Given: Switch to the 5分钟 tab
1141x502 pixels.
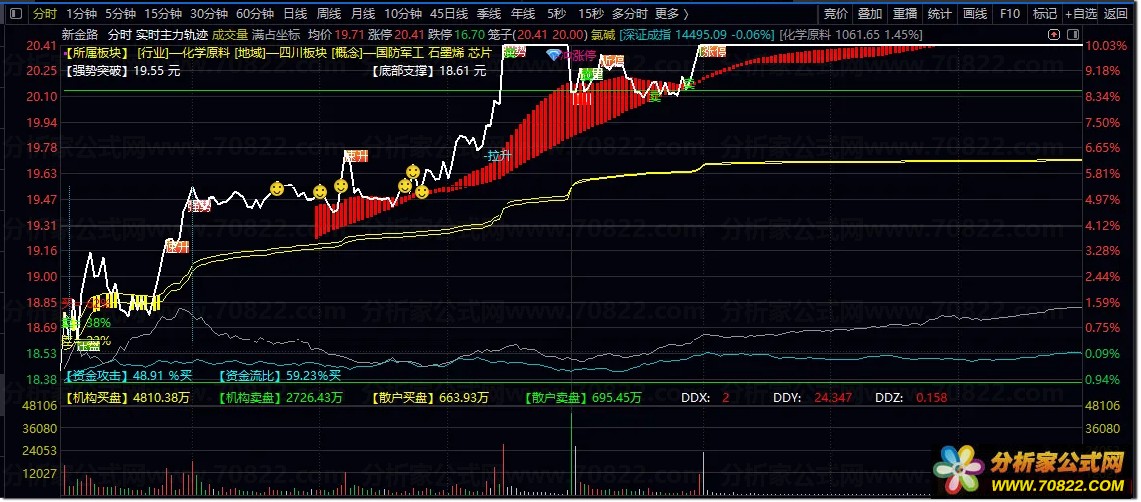Looking at the screenshot, I should pyautogui.click(x=120, y=13).
